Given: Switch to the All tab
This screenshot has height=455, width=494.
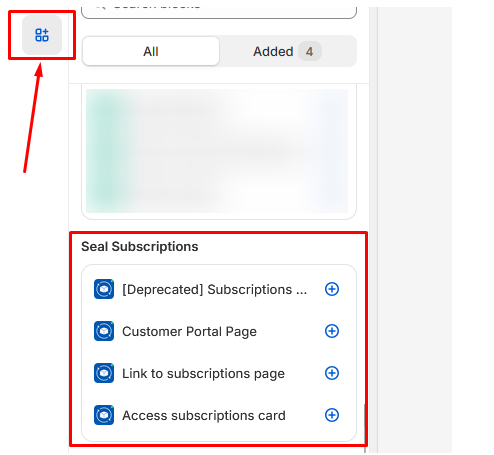Looking at the screenshot, I should 151,51.
